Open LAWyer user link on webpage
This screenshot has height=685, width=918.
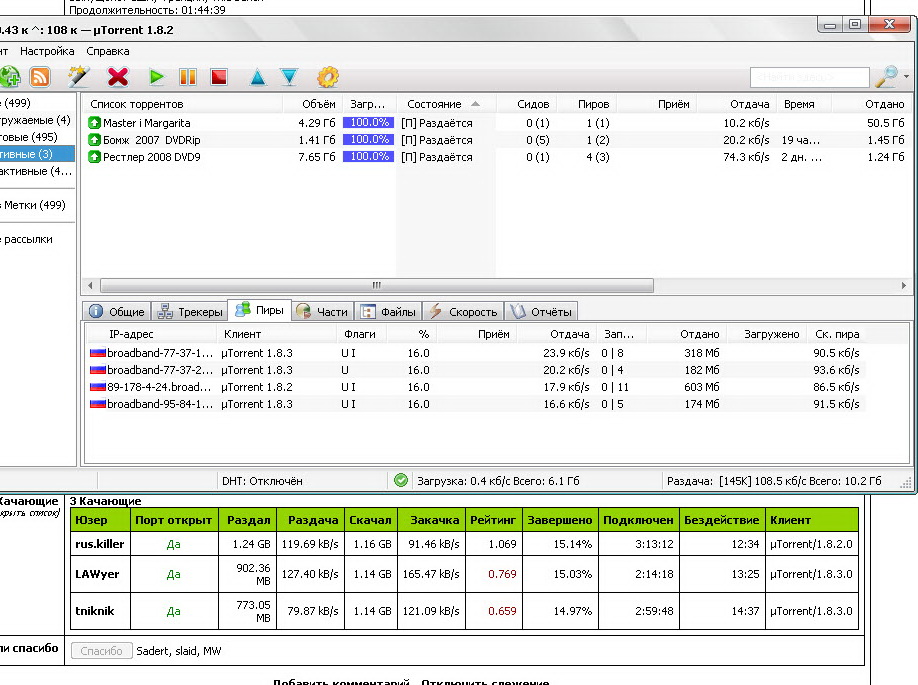[97, 574]
